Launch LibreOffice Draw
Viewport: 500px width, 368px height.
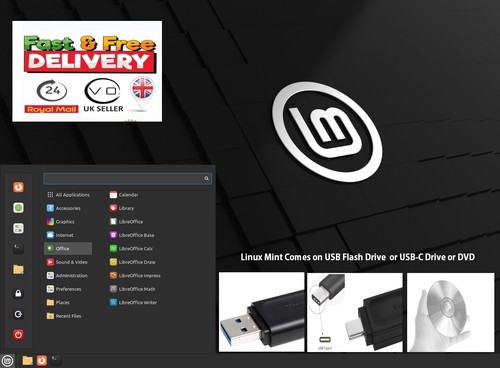(x=132, y=262)
